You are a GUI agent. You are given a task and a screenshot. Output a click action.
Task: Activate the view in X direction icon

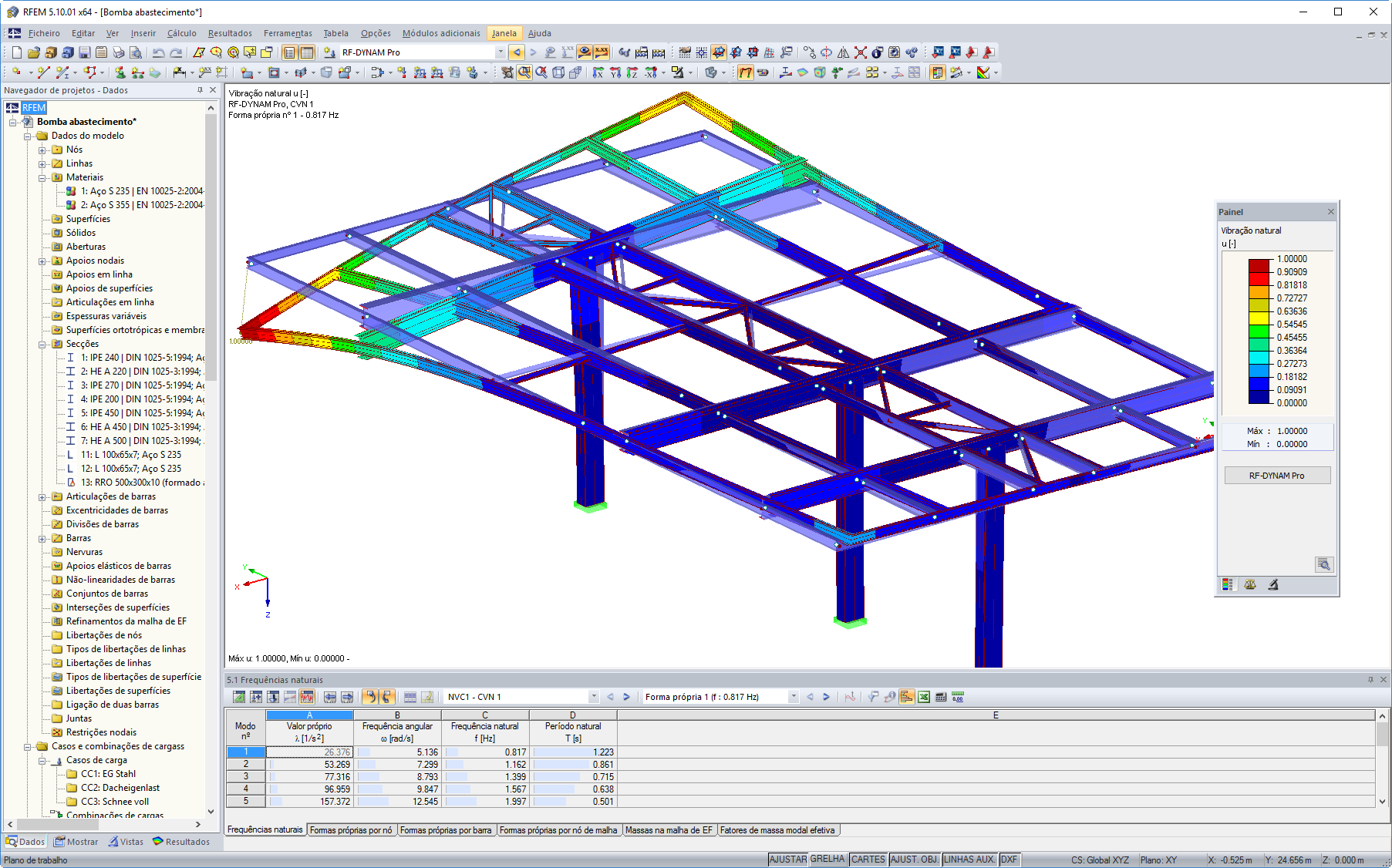point(599,73)
